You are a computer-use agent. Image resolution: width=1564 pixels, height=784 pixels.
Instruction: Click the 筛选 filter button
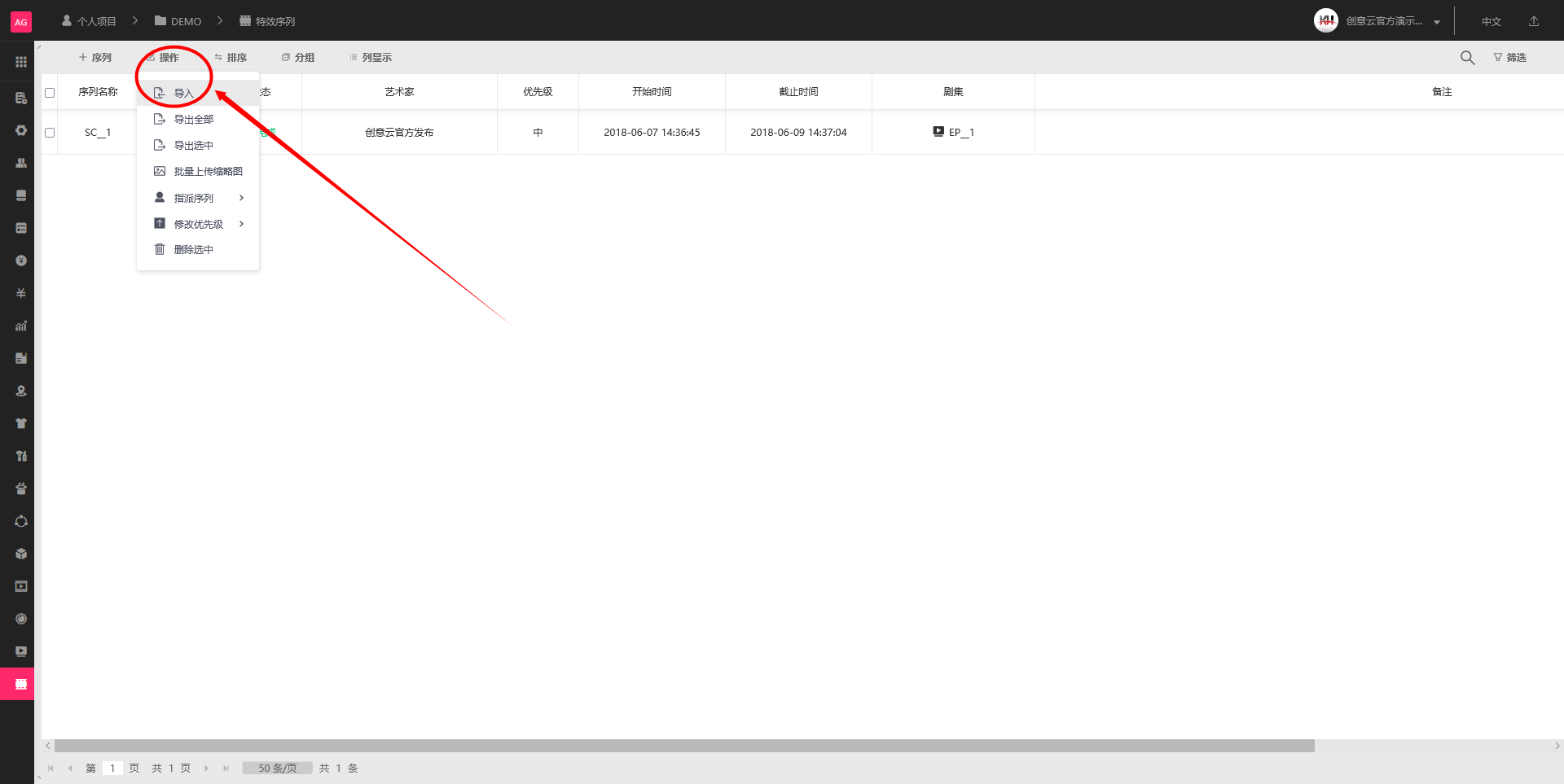point(1509,58)
